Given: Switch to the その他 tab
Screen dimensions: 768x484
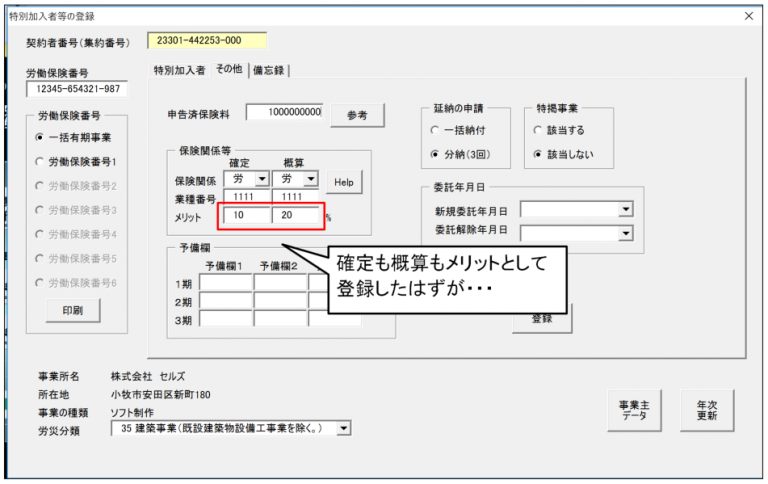Looking at the screenshot, I should [229, 70].
